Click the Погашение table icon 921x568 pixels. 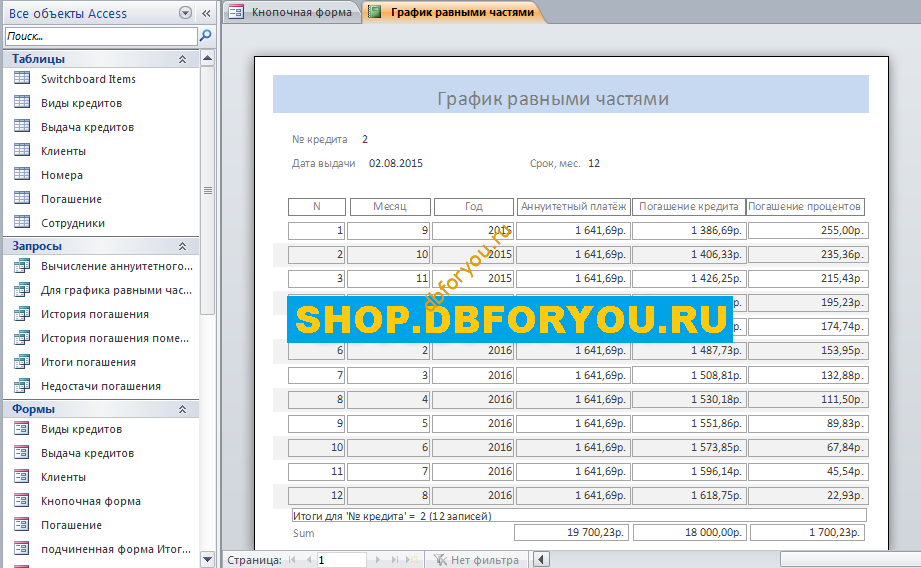22,199
